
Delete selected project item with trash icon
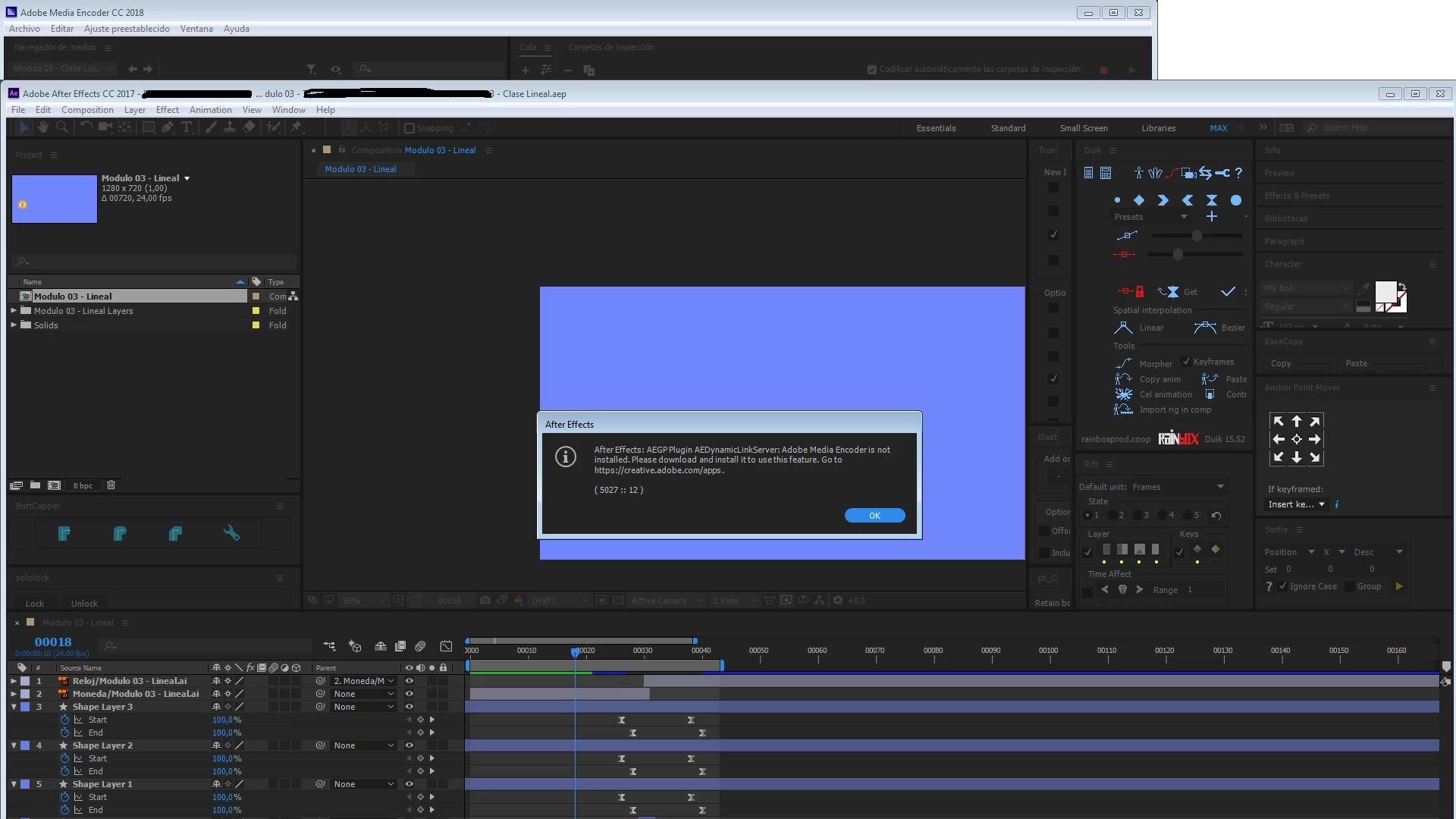111,485
